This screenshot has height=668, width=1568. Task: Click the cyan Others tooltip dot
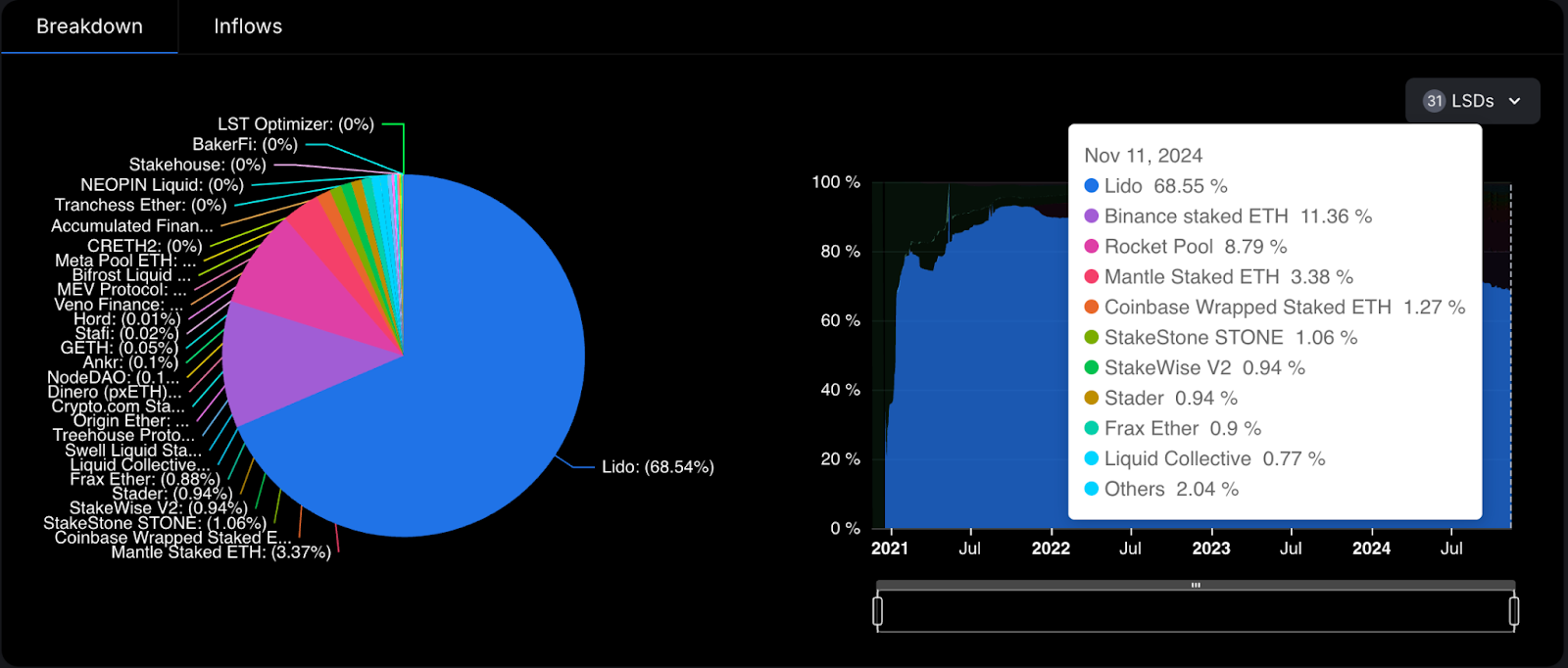tap(1091, 489)
